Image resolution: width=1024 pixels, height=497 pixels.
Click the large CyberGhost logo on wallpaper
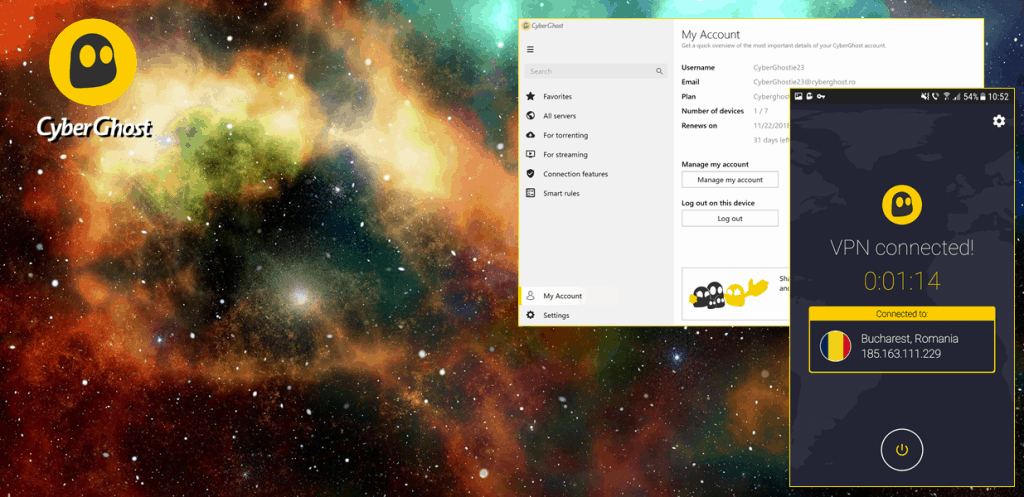(93, 79)
